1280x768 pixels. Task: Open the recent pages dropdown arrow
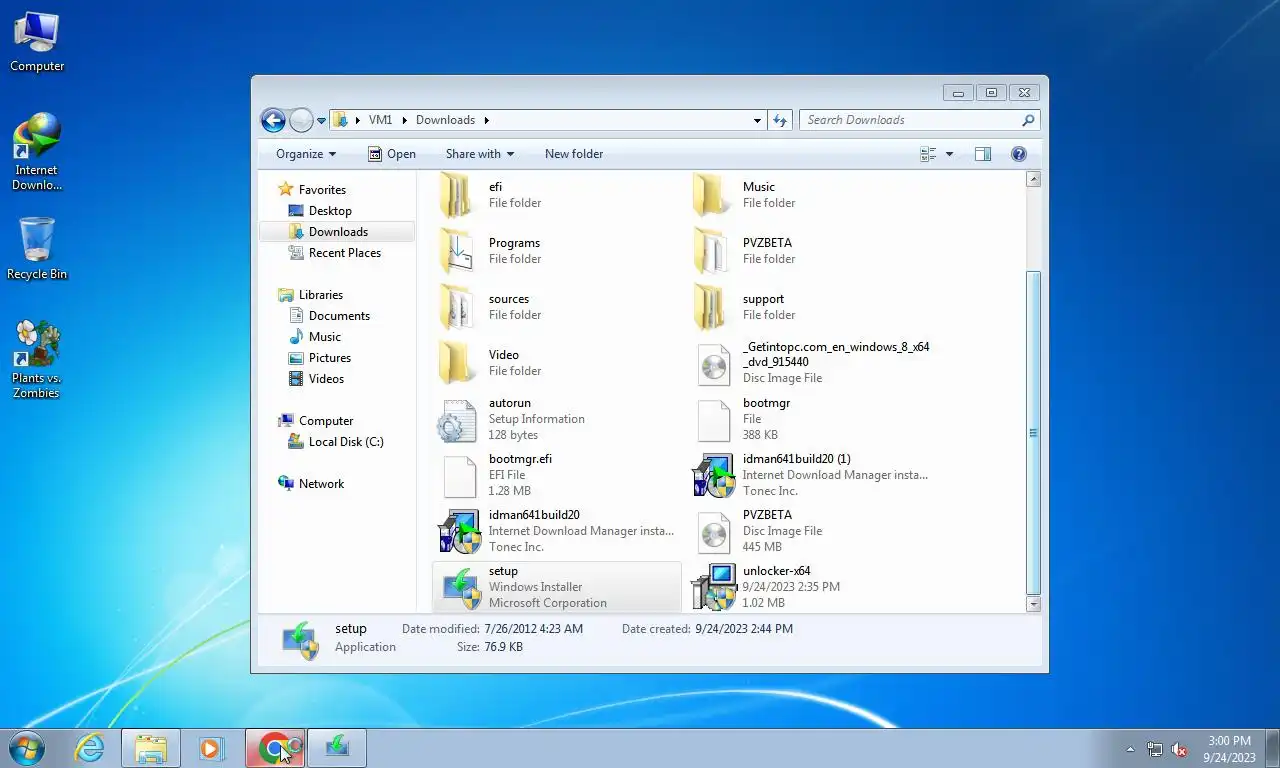tap(322, 120)
